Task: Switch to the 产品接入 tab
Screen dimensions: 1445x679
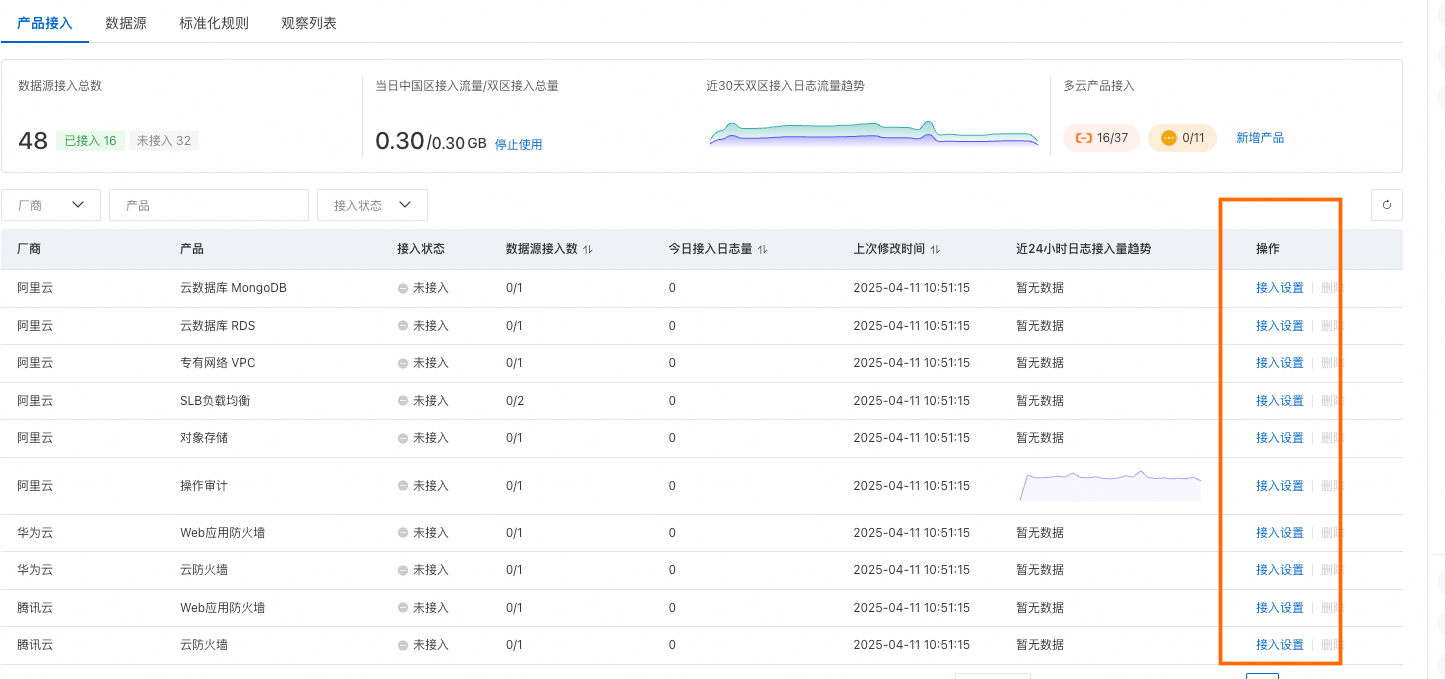Action: point(45,22)
